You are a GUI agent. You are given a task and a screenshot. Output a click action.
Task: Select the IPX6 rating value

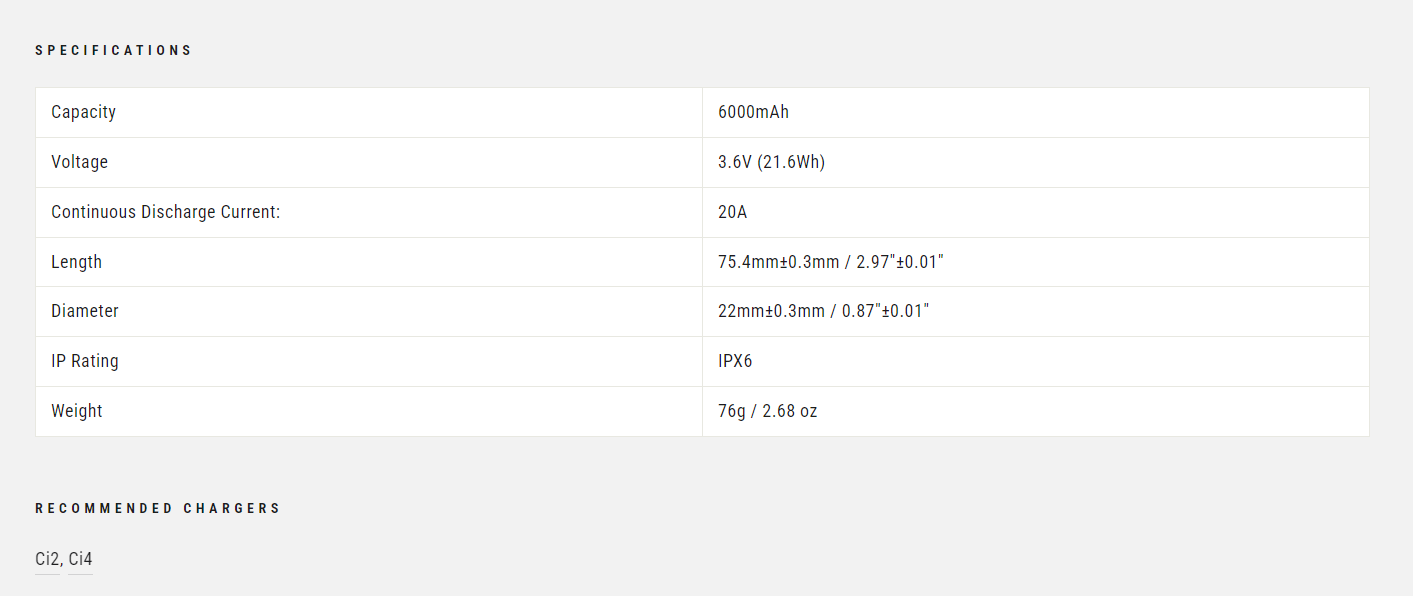pos(735,361)
